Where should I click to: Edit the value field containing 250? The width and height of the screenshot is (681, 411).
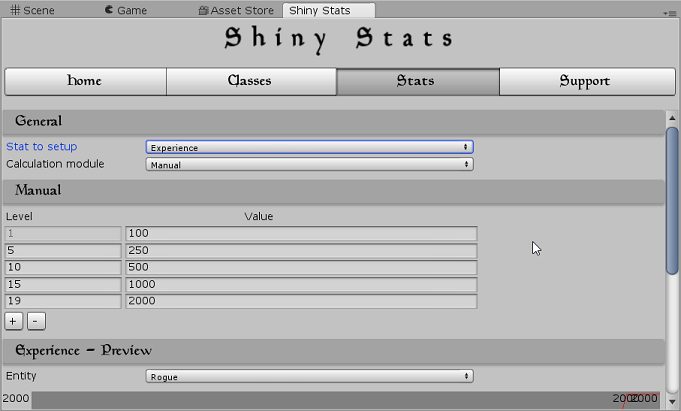click(x=301, y=251)
